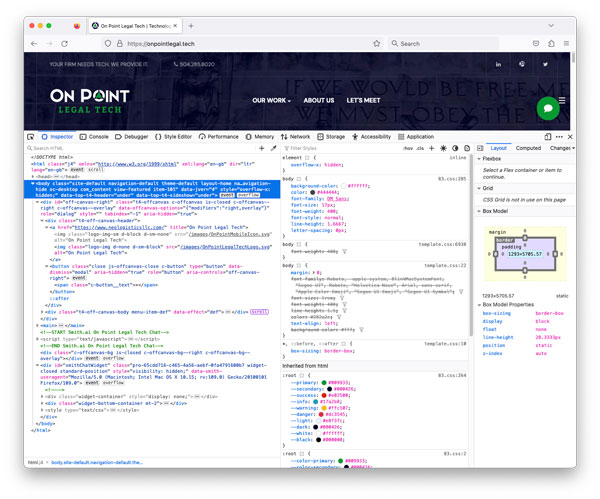Viewport: 600px width, 499px height.
Task: Click the element picker icon in DevTools
Action: coord(32,136)
